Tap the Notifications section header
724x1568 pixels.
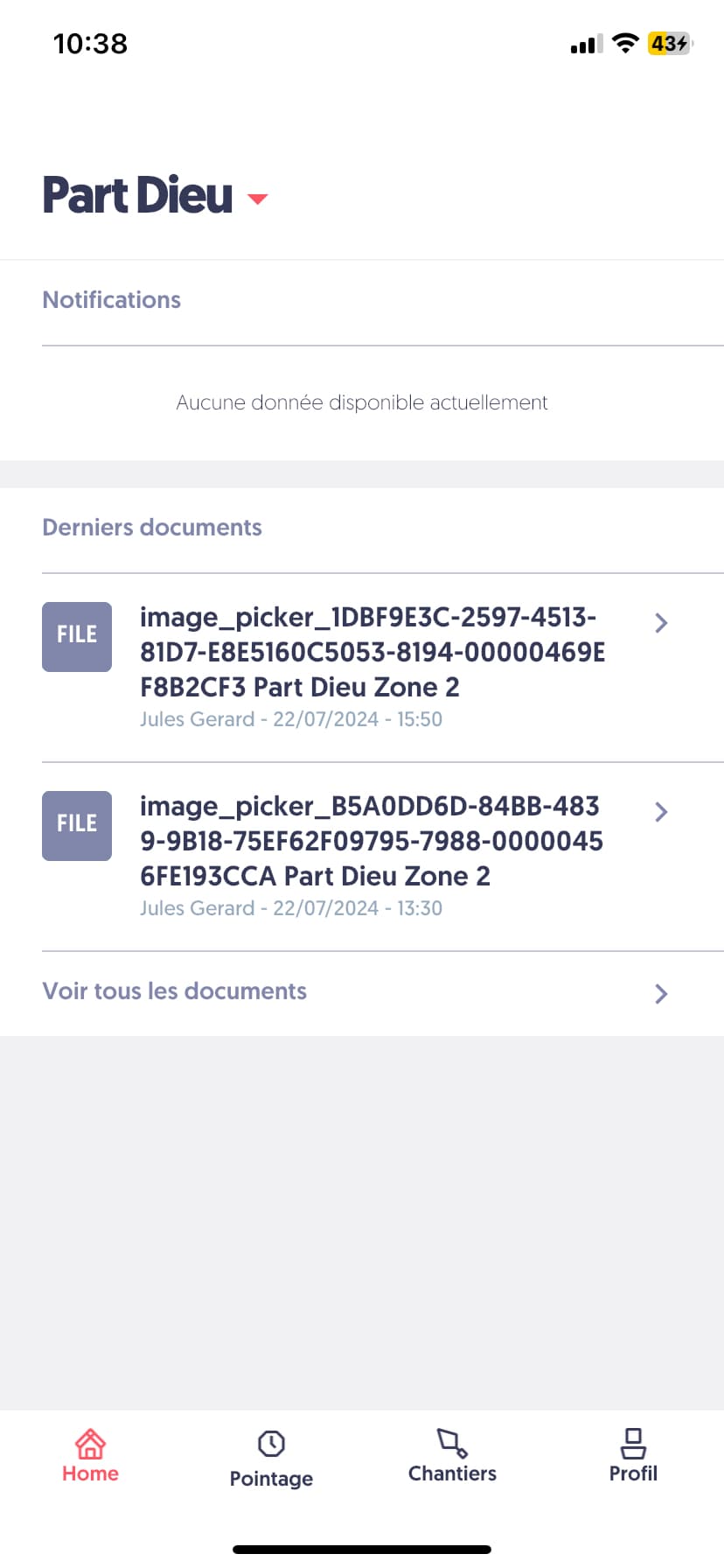pos(112,299)
